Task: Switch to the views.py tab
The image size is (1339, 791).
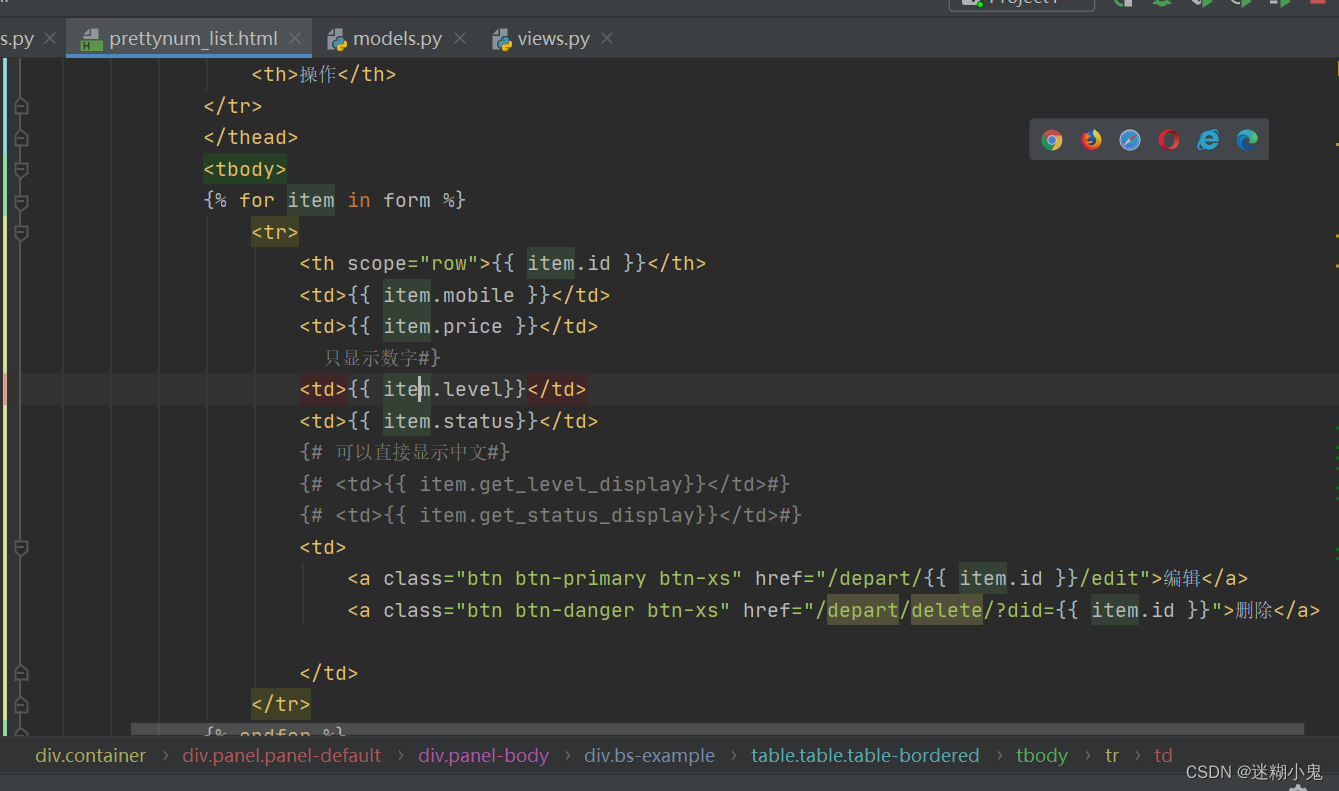Action: (553, 39)
